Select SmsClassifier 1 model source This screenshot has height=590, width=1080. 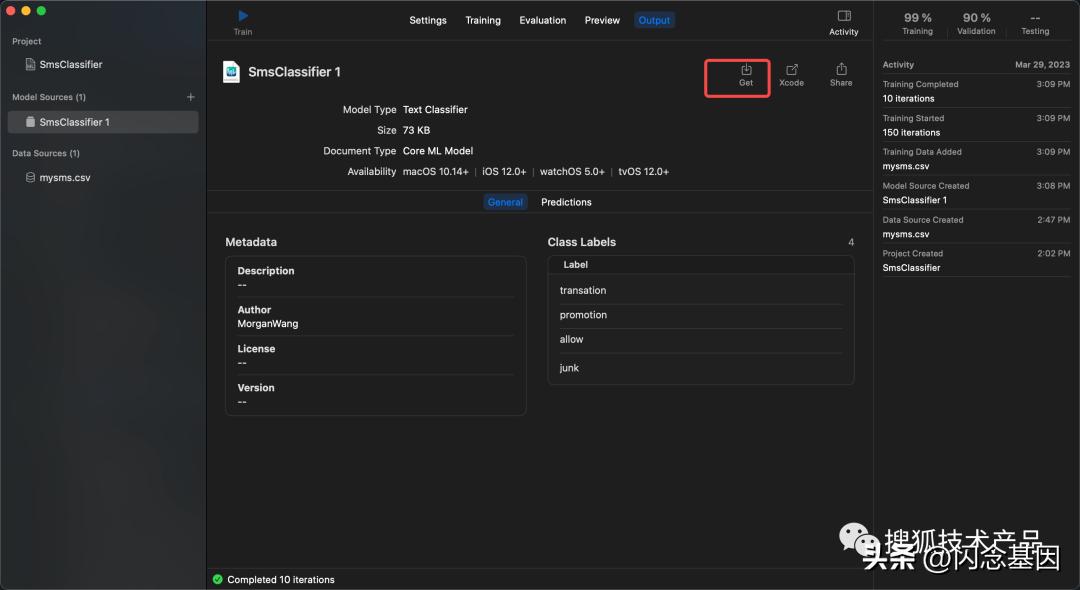(74, 122)
